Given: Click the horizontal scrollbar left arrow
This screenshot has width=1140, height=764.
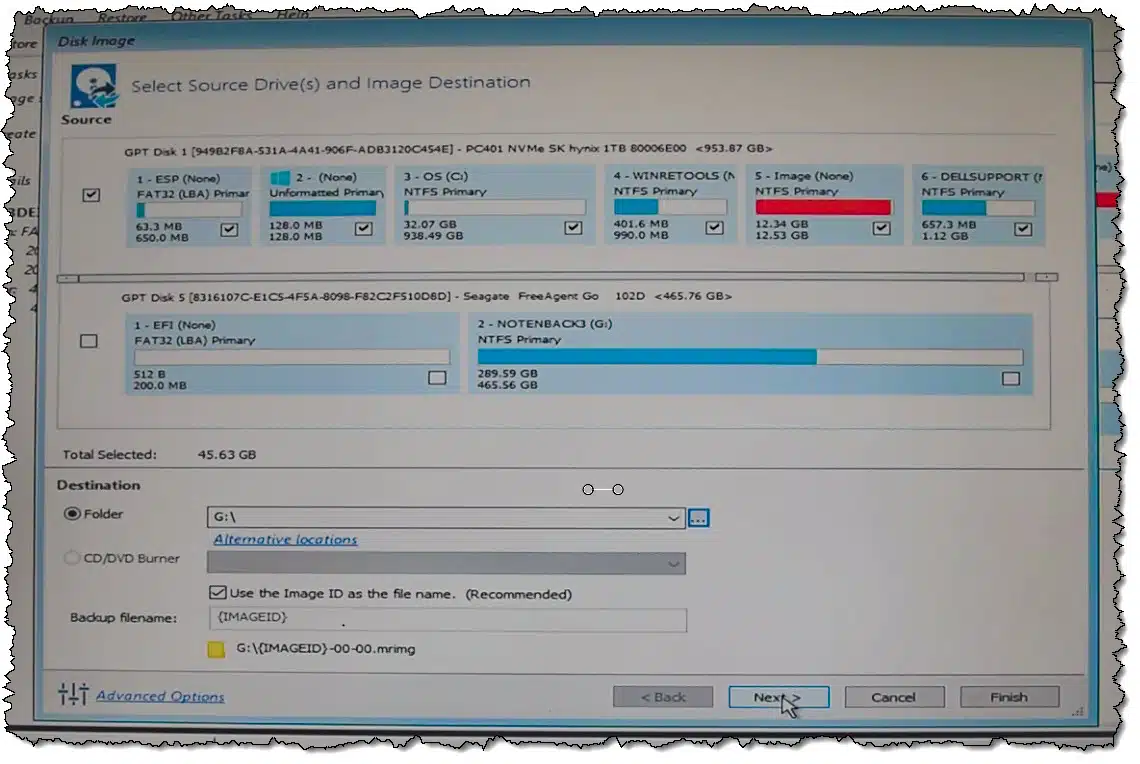Looking at the screenshot, I should tap(68, 278).
